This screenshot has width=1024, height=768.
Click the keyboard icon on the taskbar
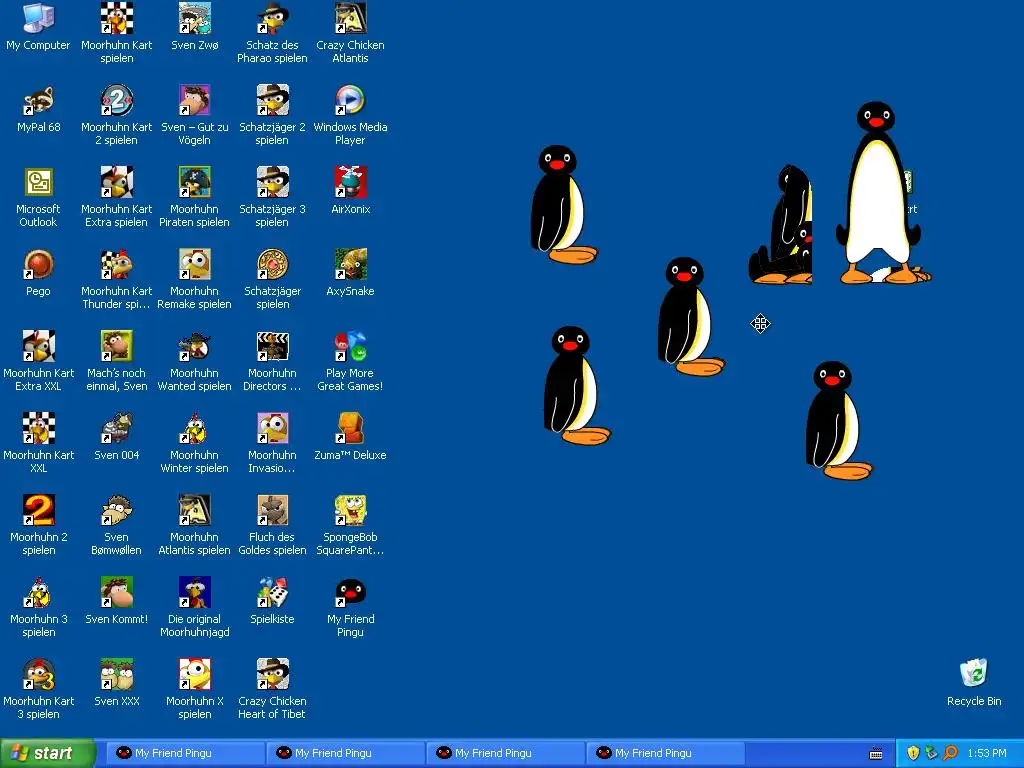coord(876,754)
